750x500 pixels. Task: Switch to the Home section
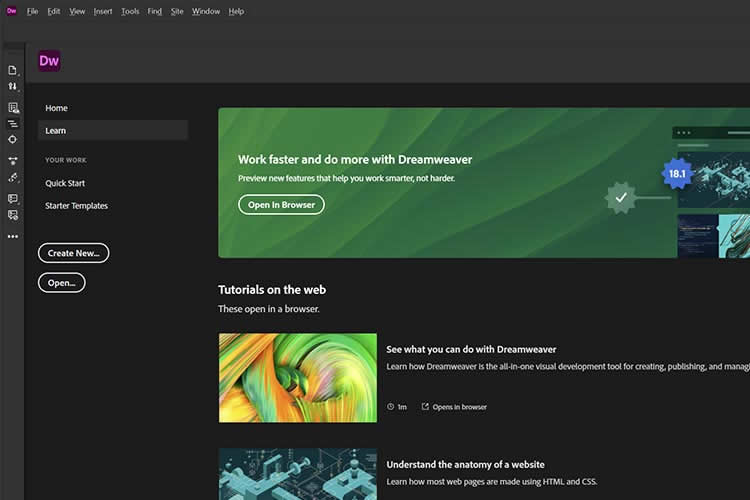click(x=57, y=108)
